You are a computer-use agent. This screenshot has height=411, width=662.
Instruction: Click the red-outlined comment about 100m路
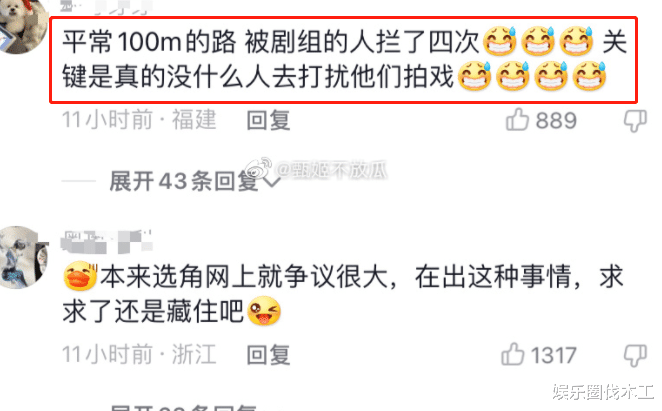(343, 60)
